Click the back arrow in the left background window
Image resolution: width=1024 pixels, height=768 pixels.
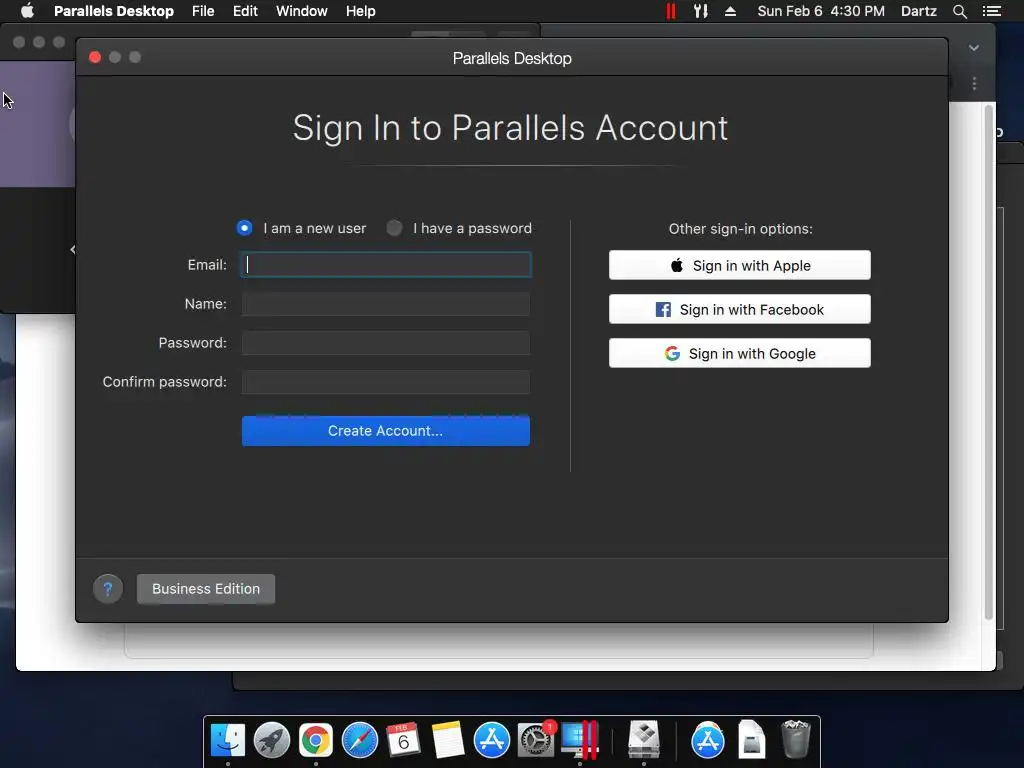pos(72,249)
